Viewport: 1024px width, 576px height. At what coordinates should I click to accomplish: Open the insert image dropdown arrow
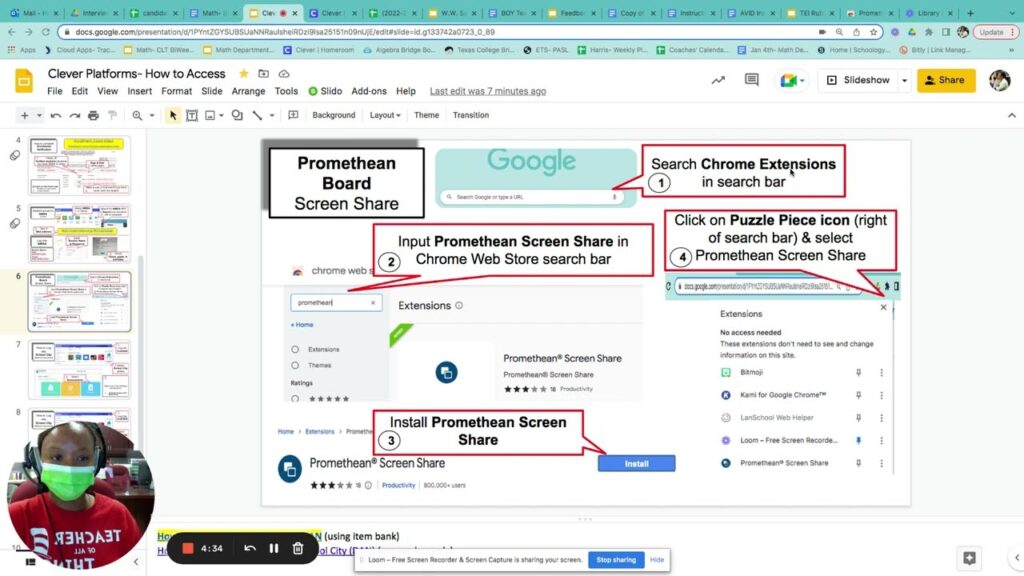[221, 116]
